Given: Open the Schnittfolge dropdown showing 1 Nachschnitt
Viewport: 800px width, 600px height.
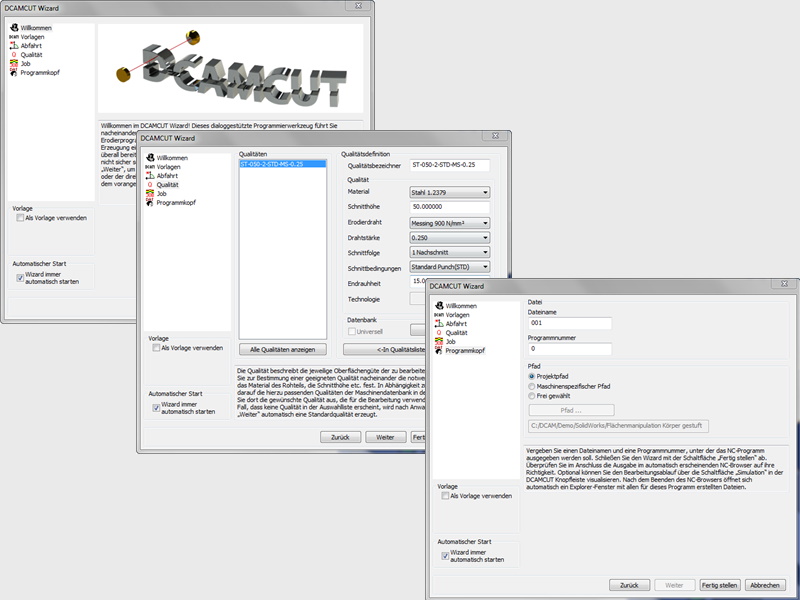Looking at the screenshot, I should (449, 252).
